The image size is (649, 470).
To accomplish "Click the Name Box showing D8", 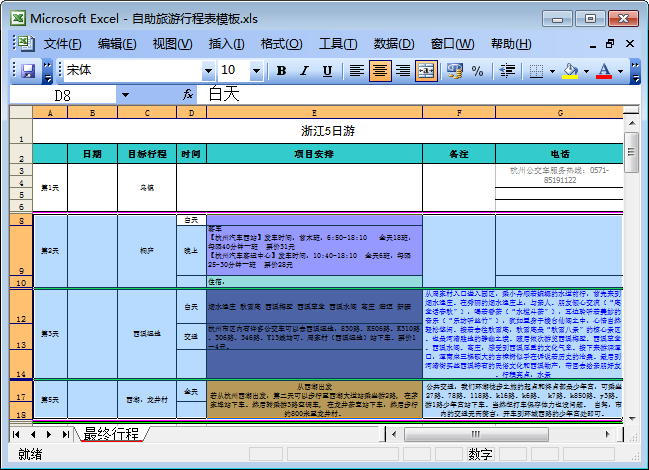I will point(63,95).
